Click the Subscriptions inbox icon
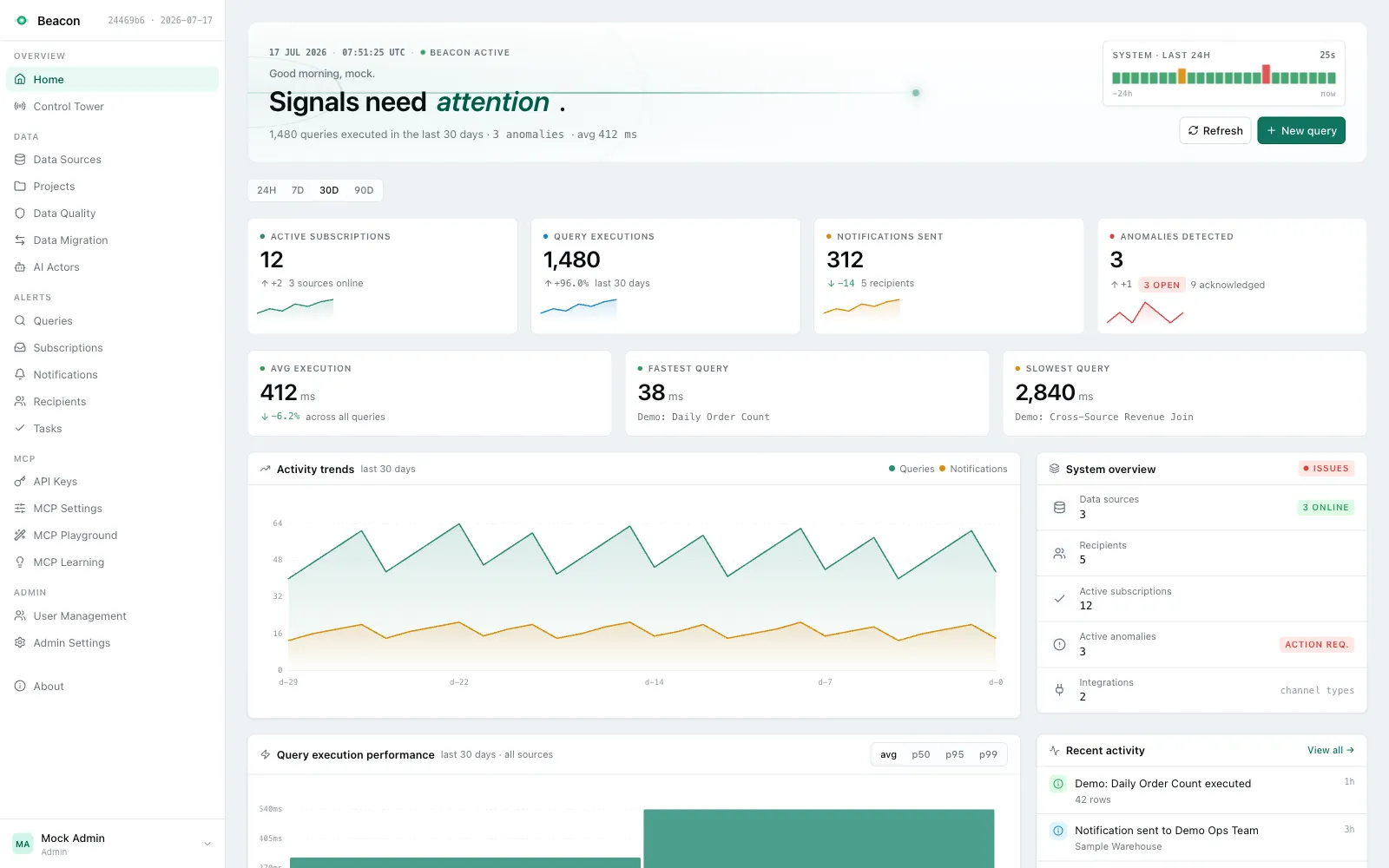 [20, 347]
